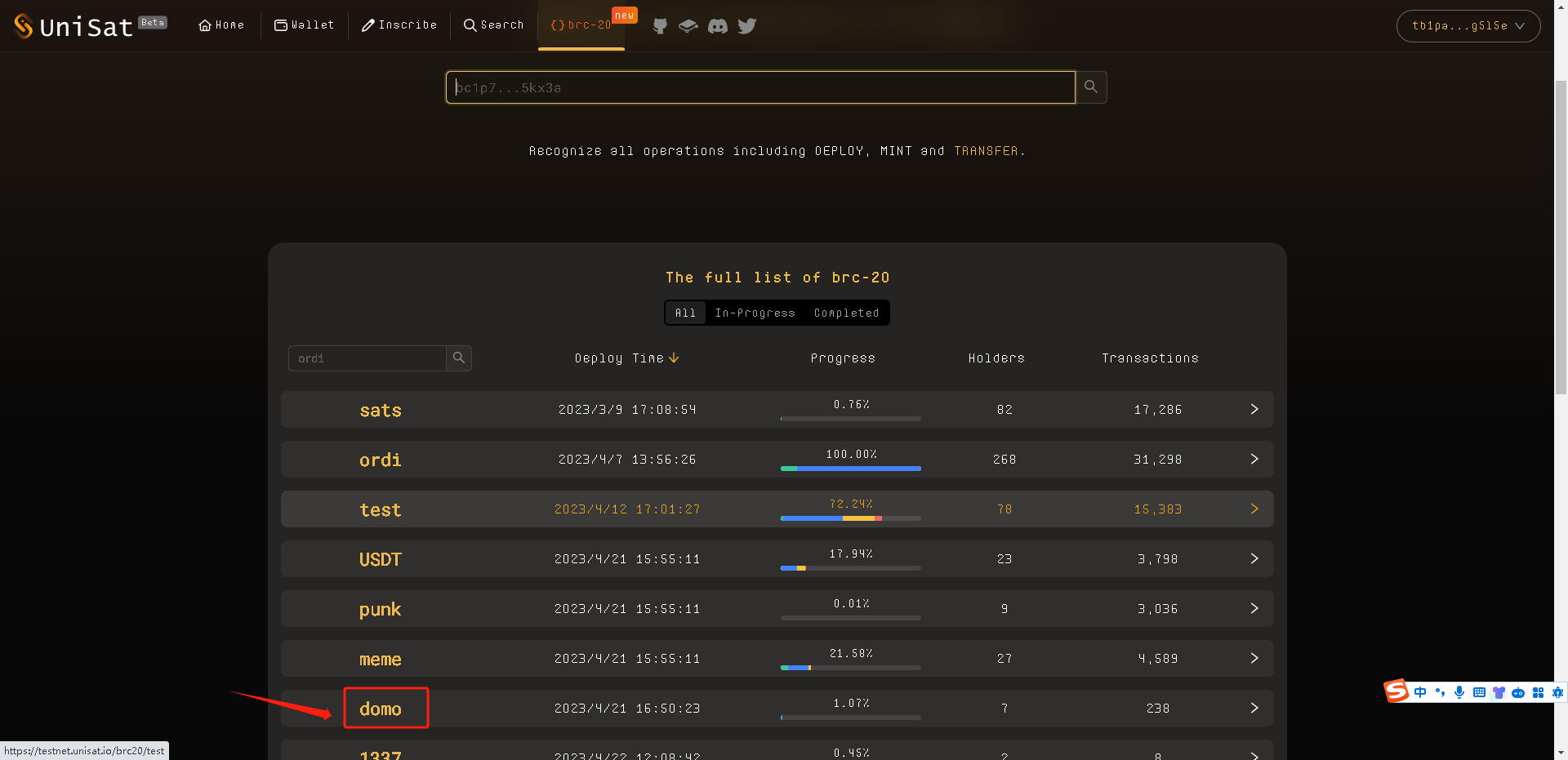The image size is (1568, 760).
Task: Click the search icon next to ticker filter
Action: click(459, 358)
